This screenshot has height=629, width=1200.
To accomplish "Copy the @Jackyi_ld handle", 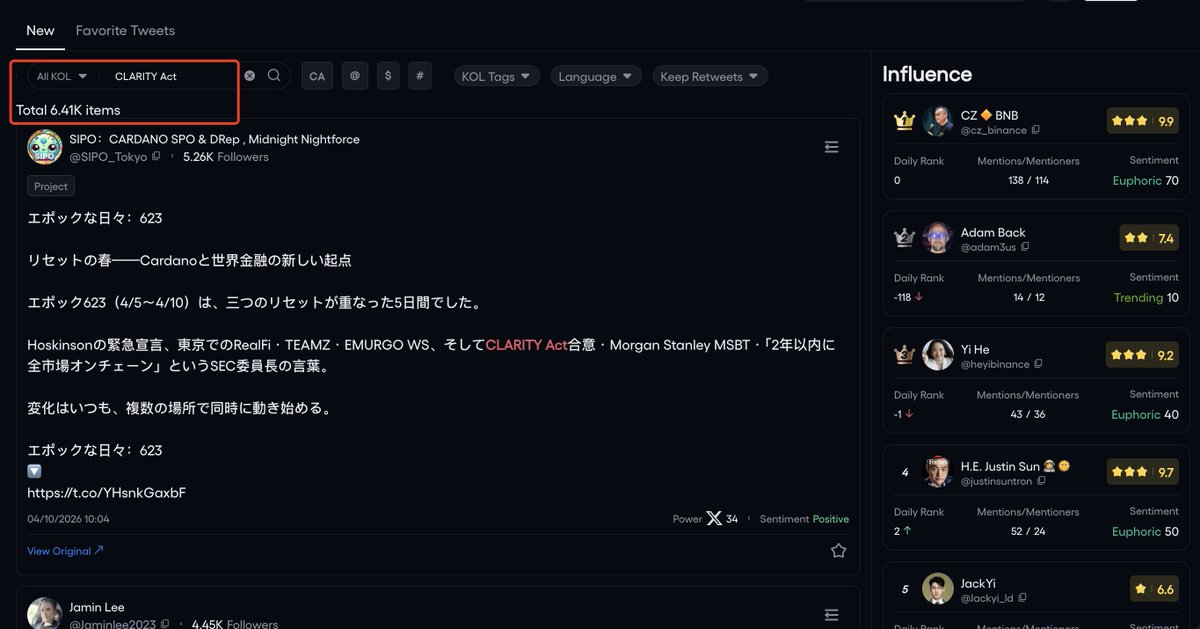I will tap(1023, 598).
